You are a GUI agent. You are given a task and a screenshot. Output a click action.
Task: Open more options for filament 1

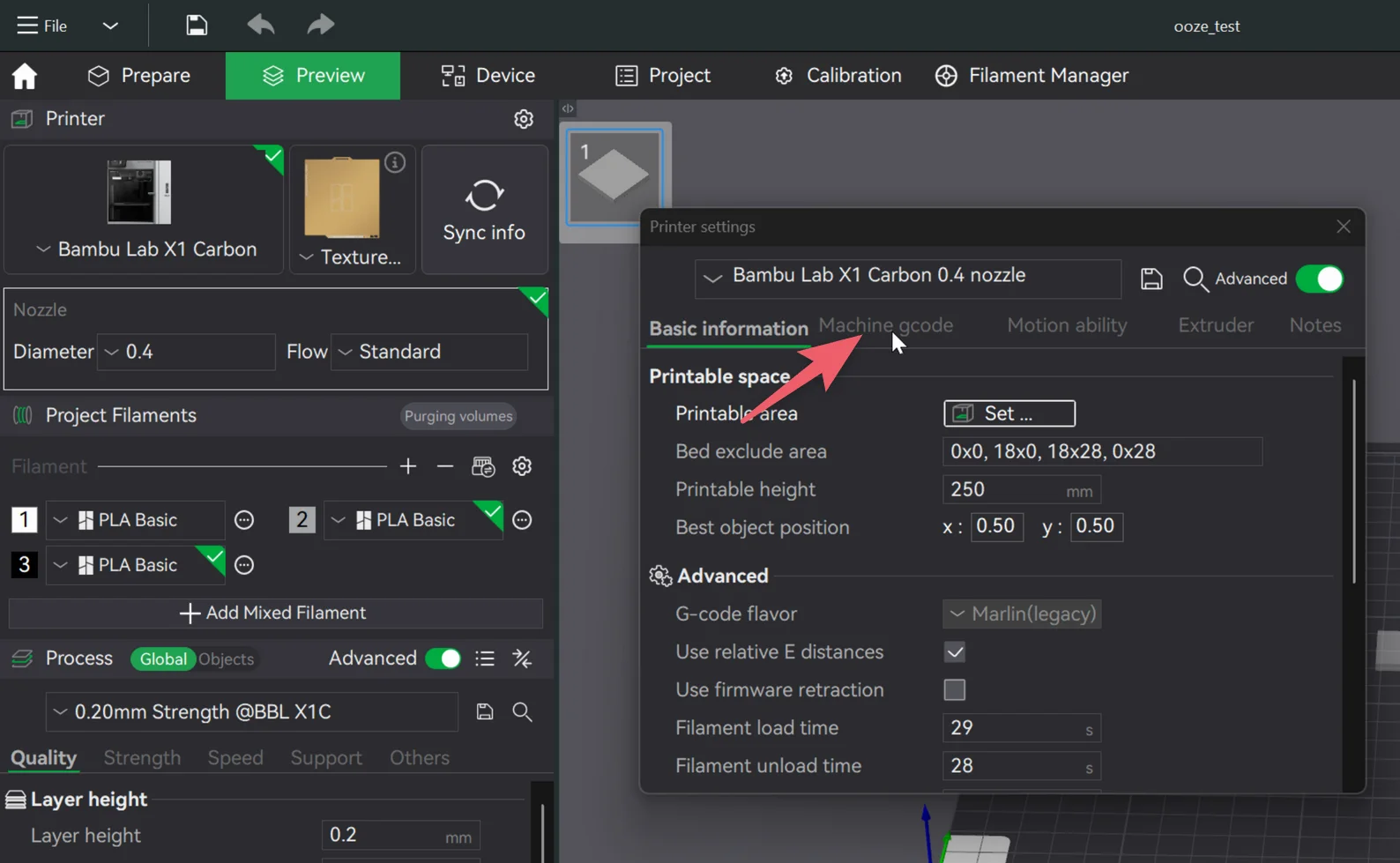click(x=244, y=520)
